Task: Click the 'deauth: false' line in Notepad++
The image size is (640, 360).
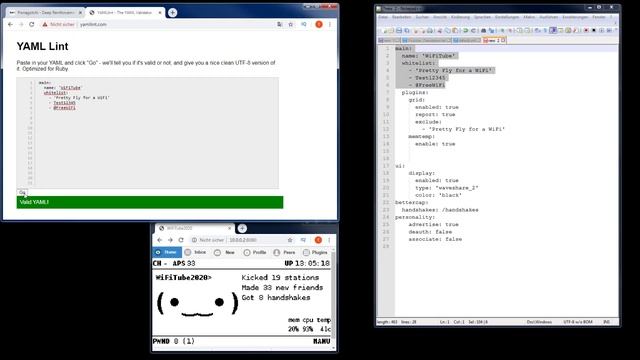Action: 430,232
